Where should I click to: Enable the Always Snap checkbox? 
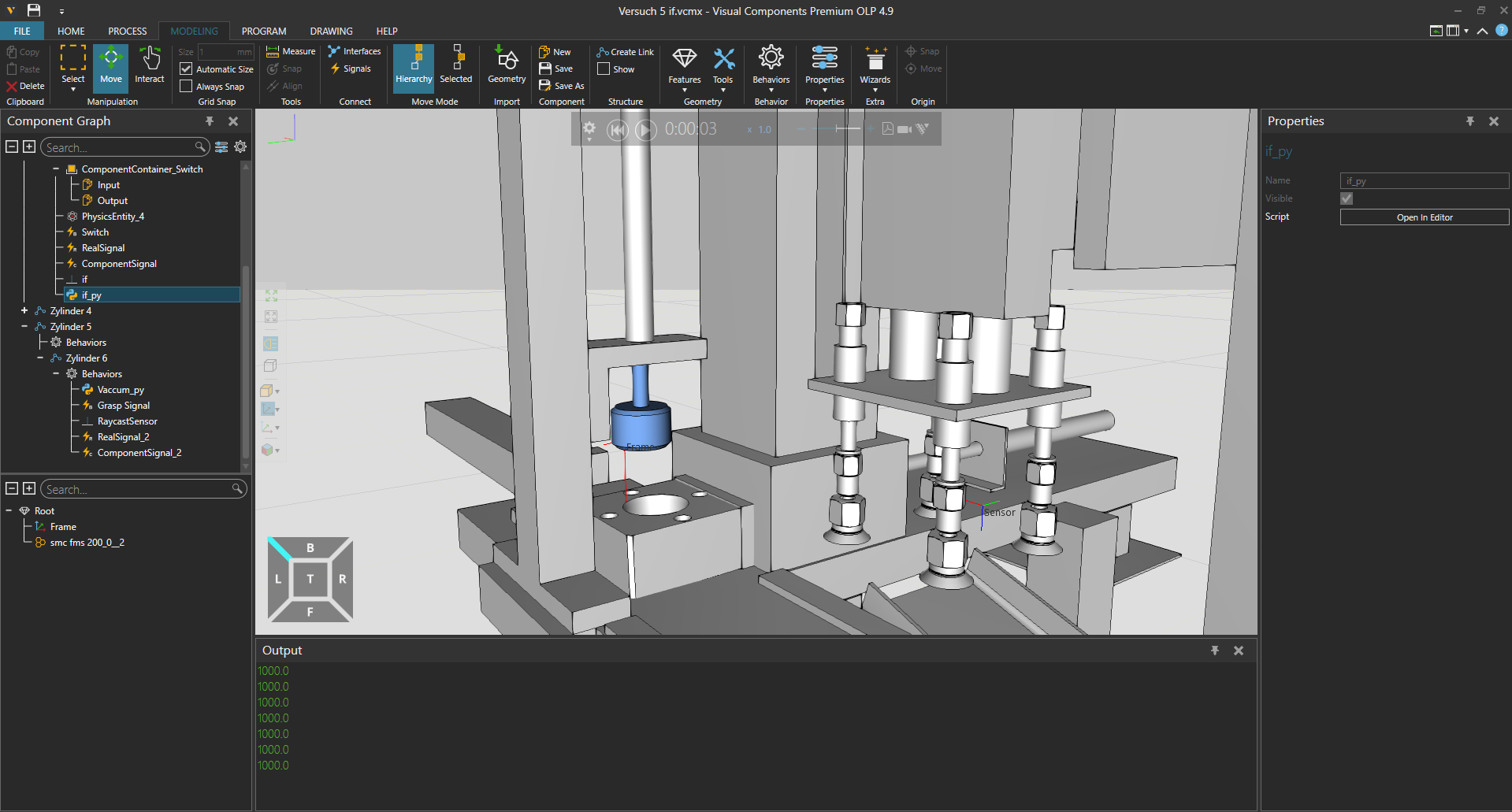click(186, 87)
